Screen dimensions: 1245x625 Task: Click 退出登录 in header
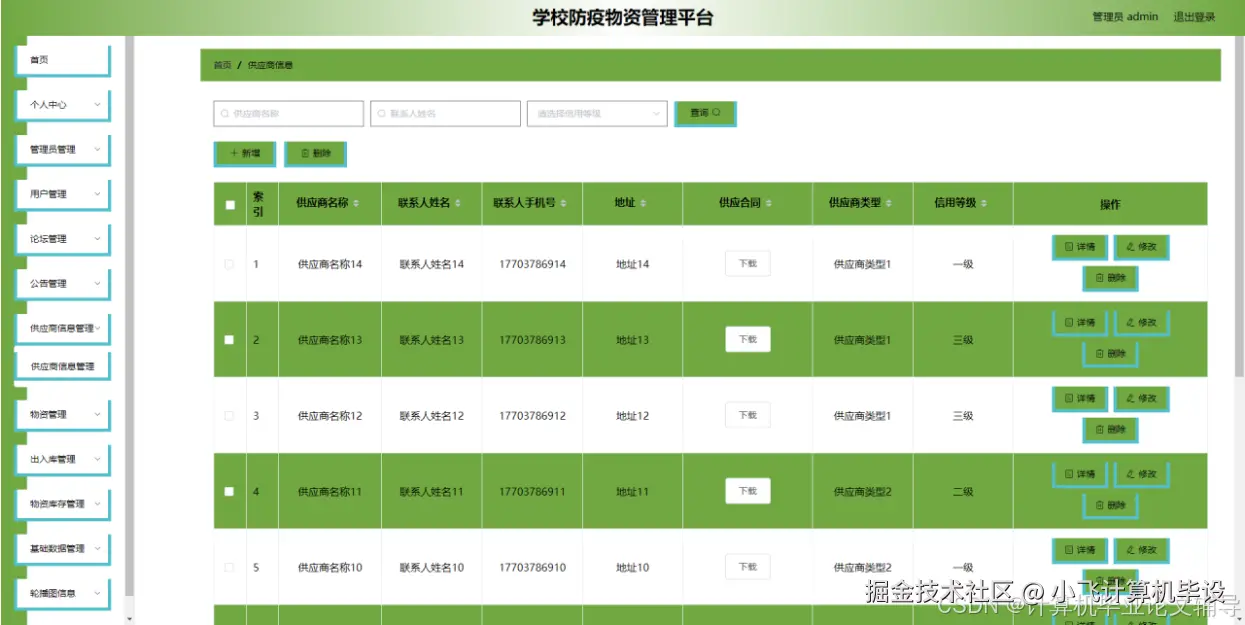pyautogui.click(x=1194, y=17)
